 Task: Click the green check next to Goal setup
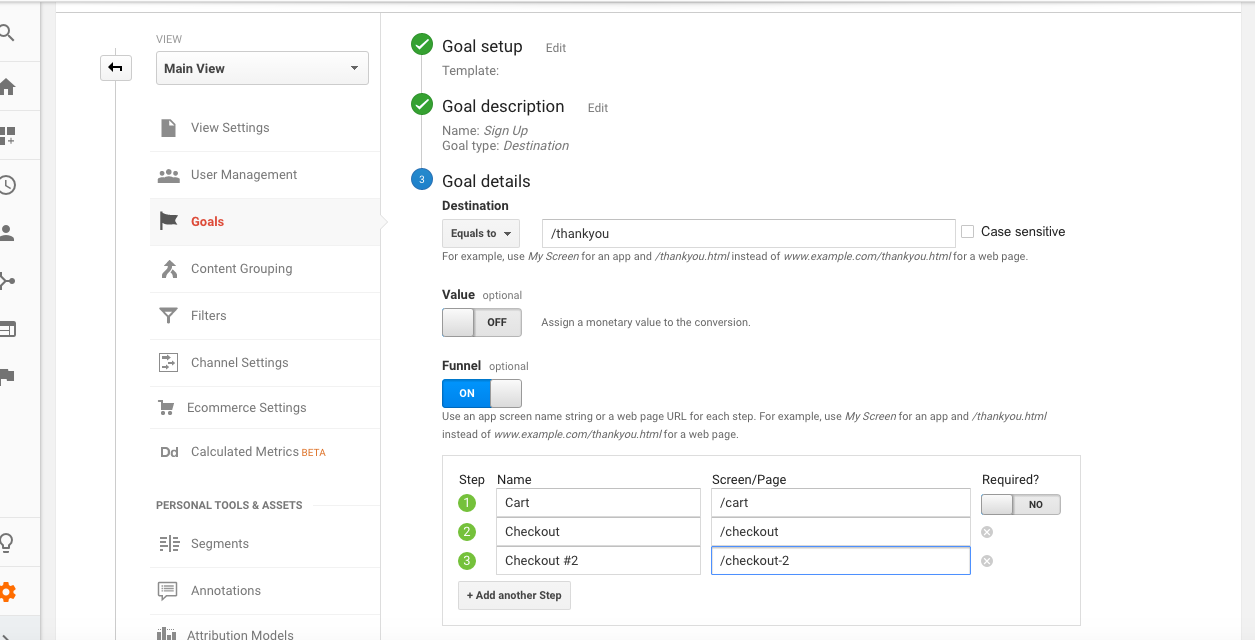click(x=422, y=45)
